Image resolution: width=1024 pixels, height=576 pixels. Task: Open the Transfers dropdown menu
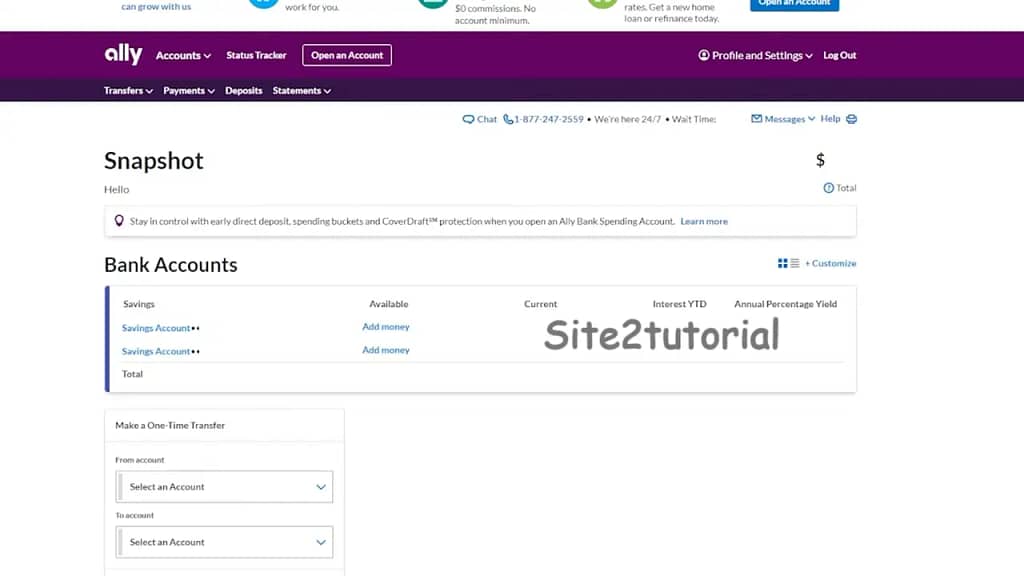click(128, 91)
